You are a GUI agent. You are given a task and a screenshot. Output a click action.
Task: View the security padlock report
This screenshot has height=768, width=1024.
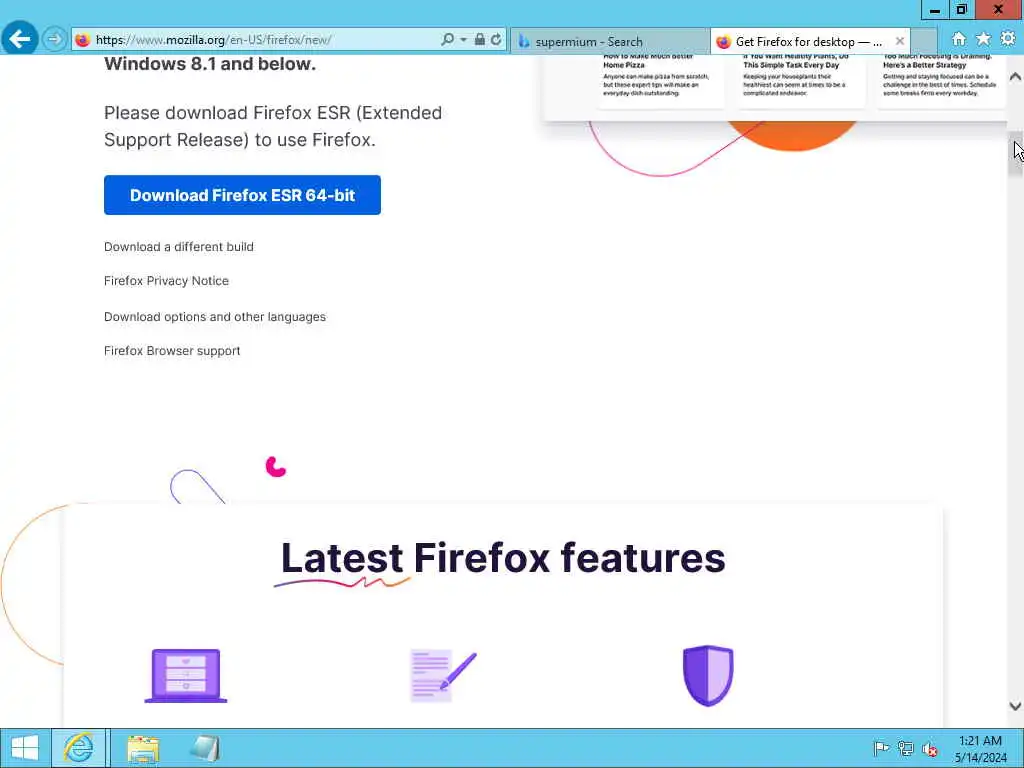[479, 40]
